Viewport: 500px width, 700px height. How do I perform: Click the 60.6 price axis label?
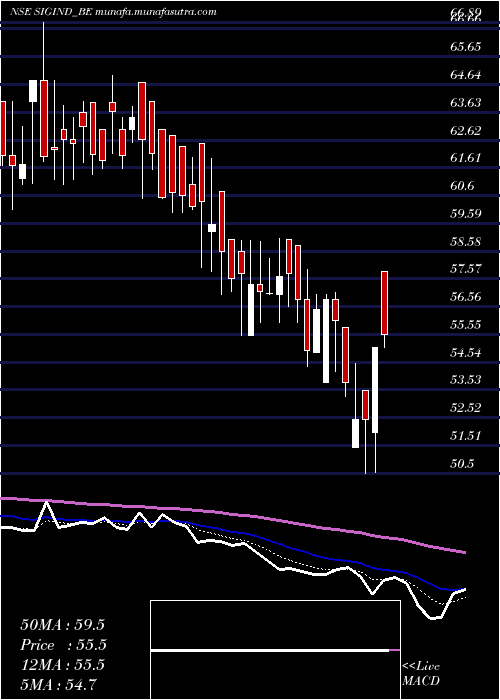point(462,186)
